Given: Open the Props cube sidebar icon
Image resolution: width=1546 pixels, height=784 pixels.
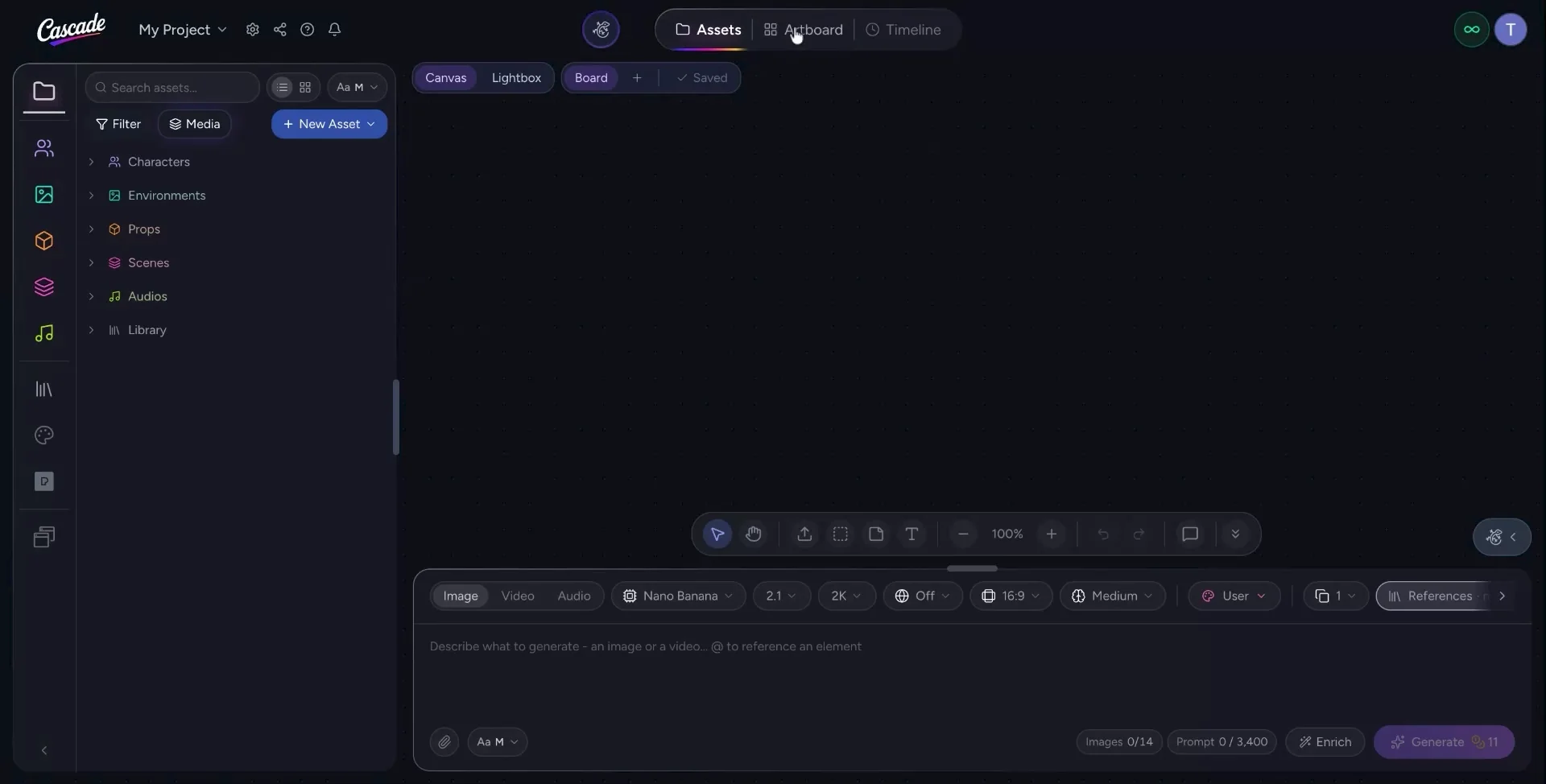Looking at the screenshot, I should coord(44,241).
